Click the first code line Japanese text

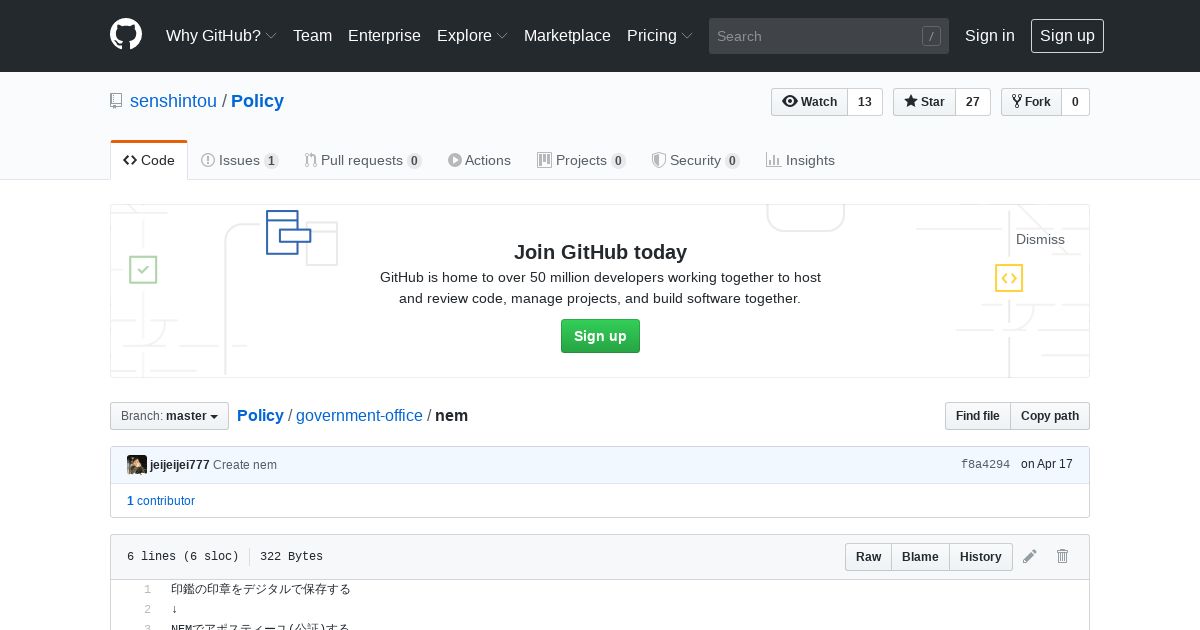(x=261, y=590)
